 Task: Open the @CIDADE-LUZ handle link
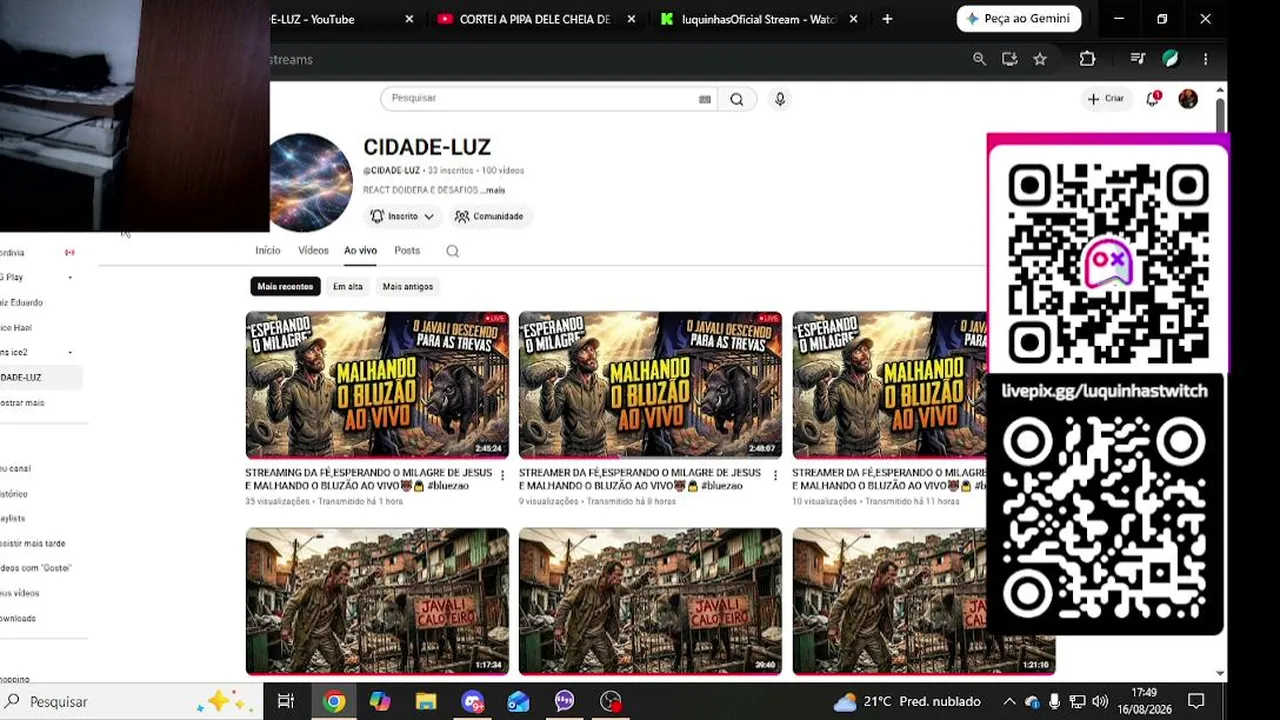[x=392, y=171]
